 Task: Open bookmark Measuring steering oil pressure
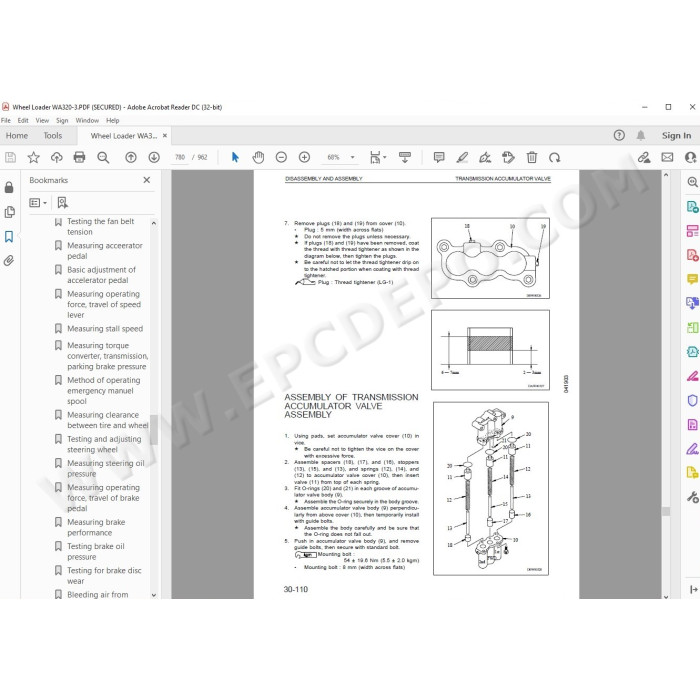point(106,468)
